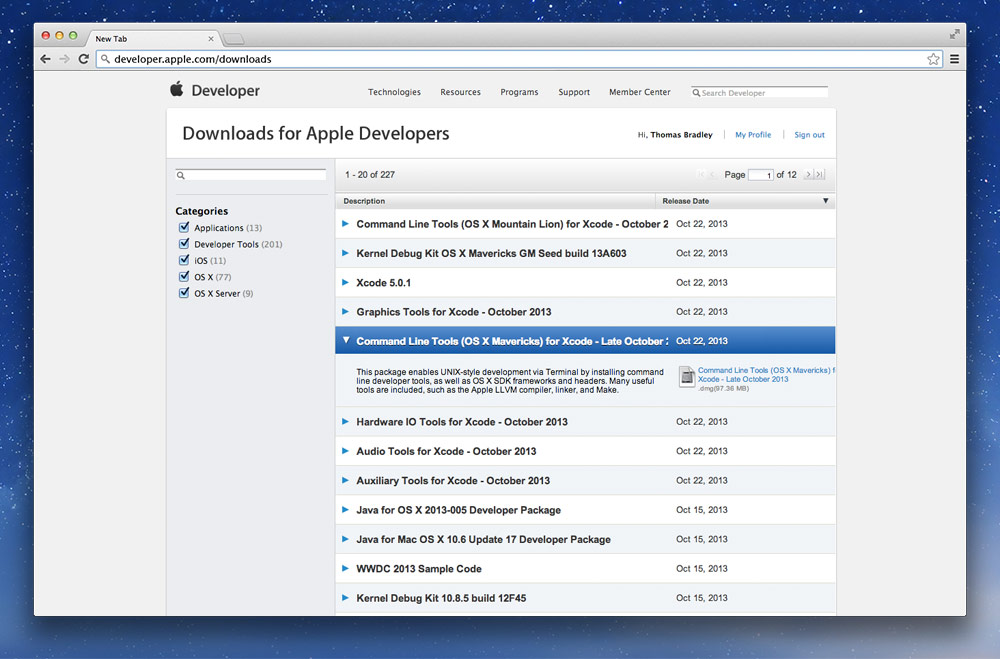Open My Profile link
The width and height of the screenshot is (1000, 659).
(753, 134)
